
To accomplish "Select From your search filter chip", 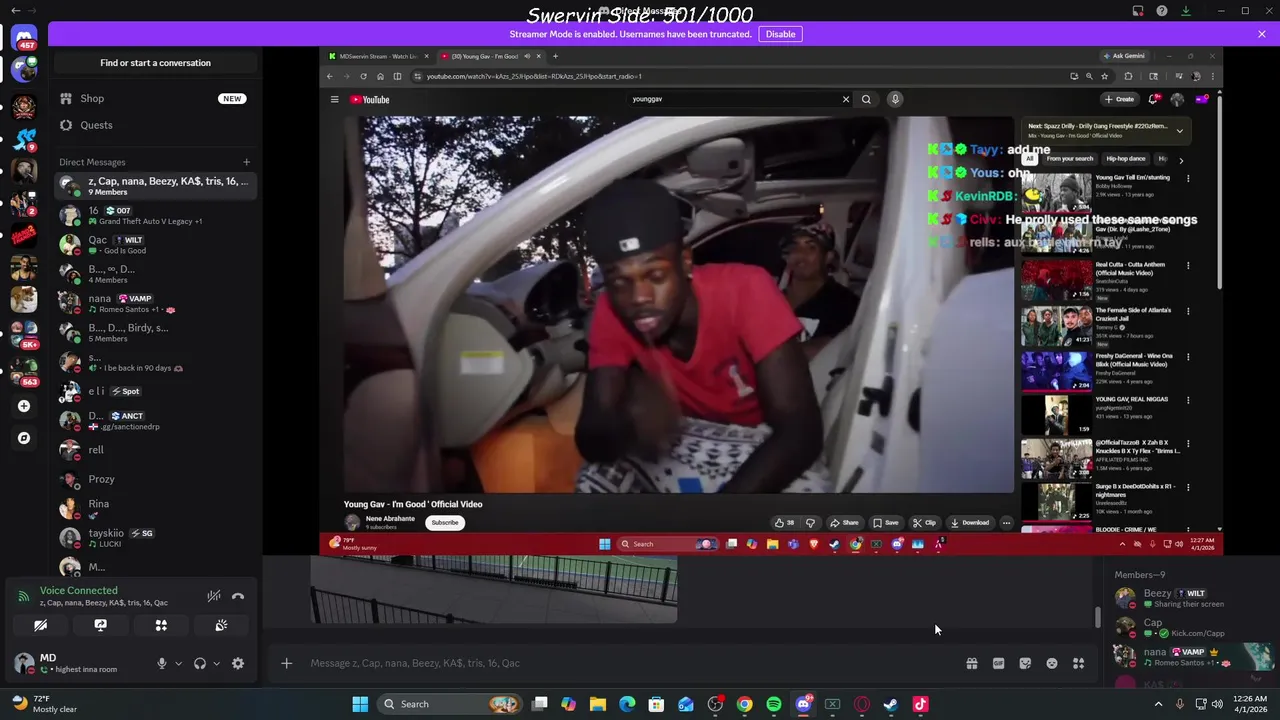I will [x=1070, y=159].
